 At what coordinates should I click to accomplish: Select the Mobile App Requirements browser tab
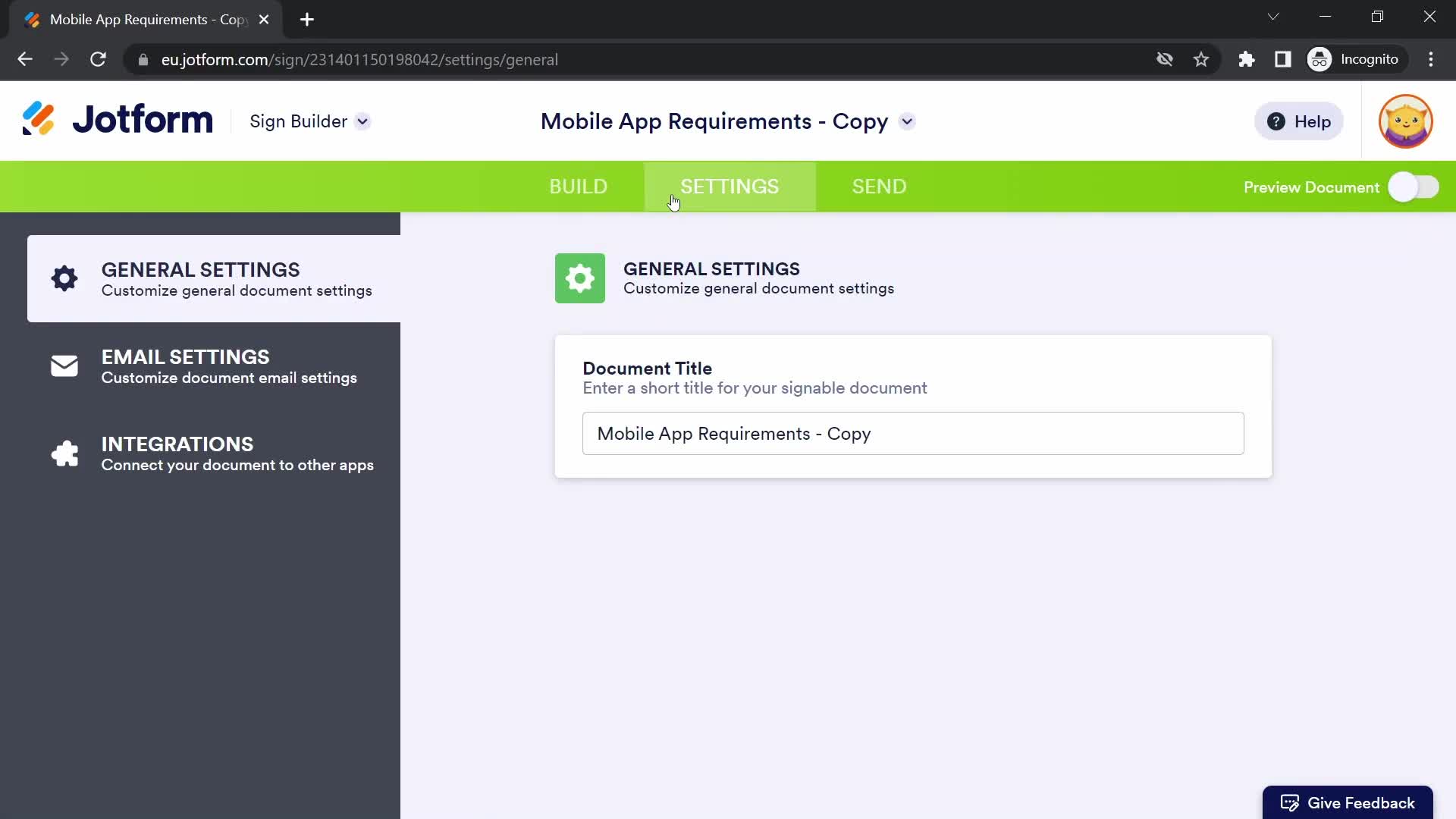point(146,20)
